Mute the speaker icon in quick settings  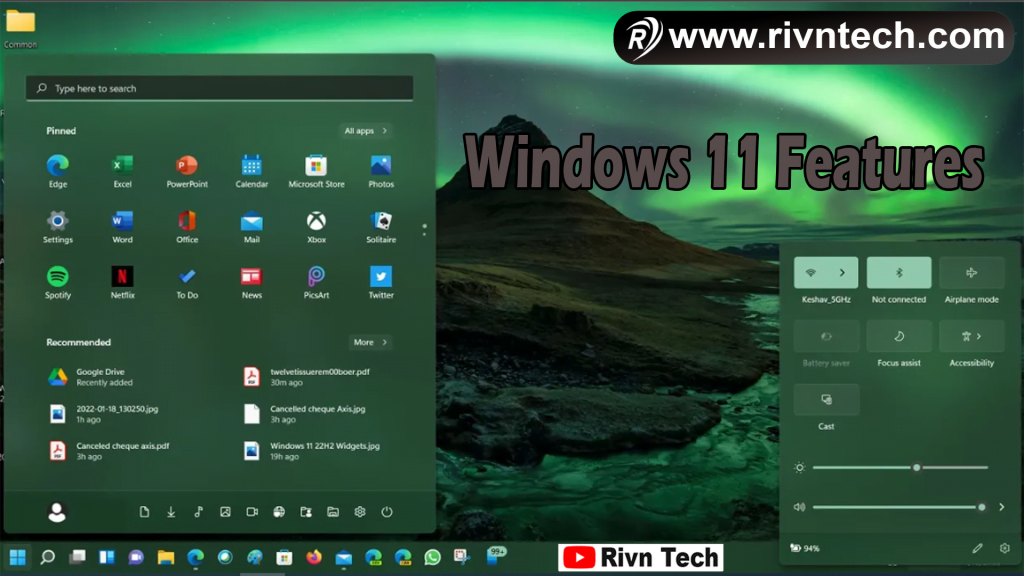tap(799, 507)
